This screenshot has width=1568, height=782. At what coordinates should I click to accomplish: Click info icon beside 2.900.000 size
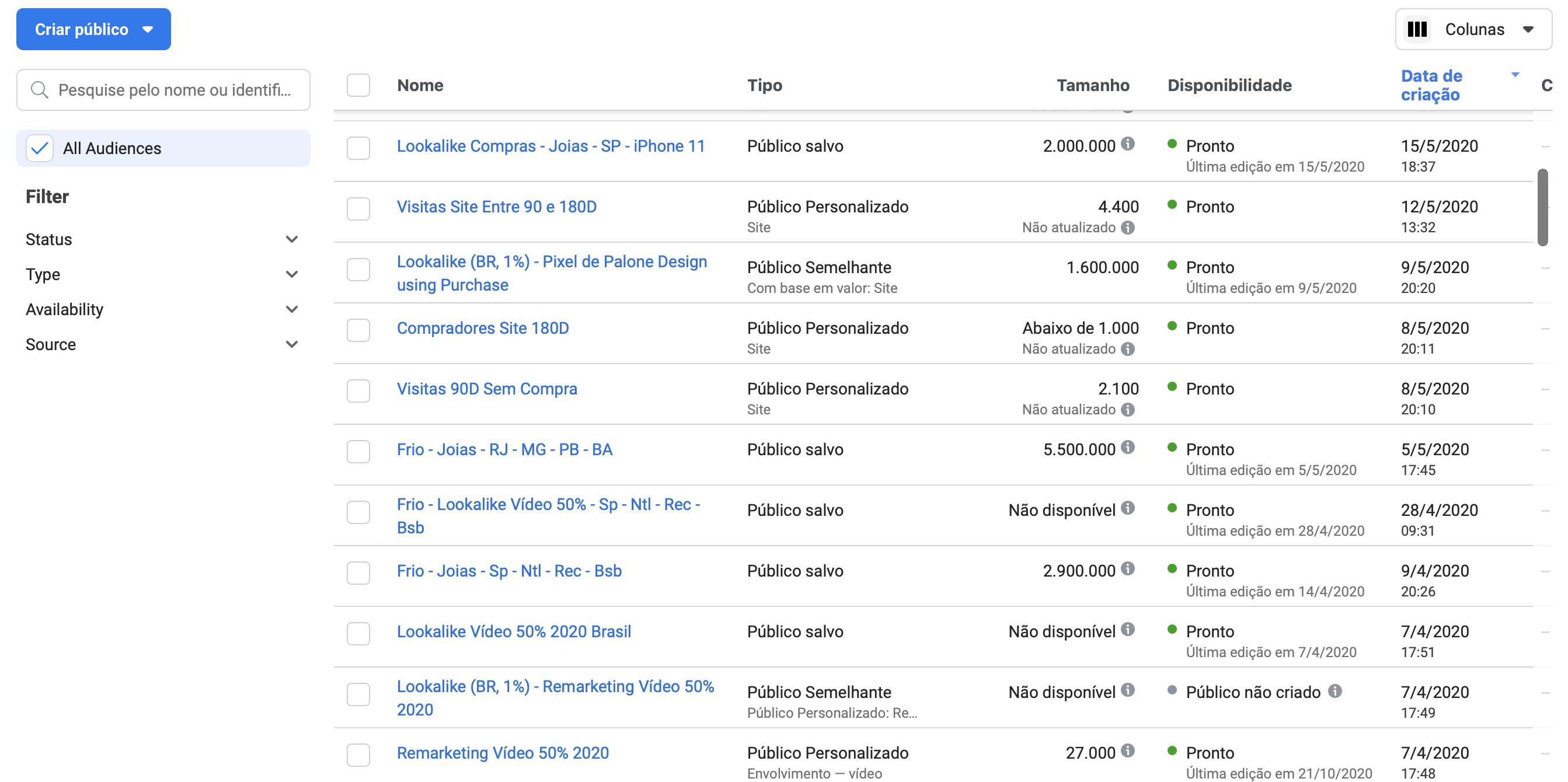point(1127,569)
